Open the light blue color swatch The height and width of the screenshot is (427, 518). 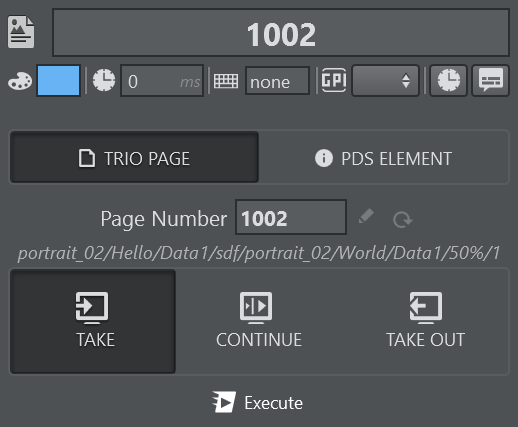59,81
